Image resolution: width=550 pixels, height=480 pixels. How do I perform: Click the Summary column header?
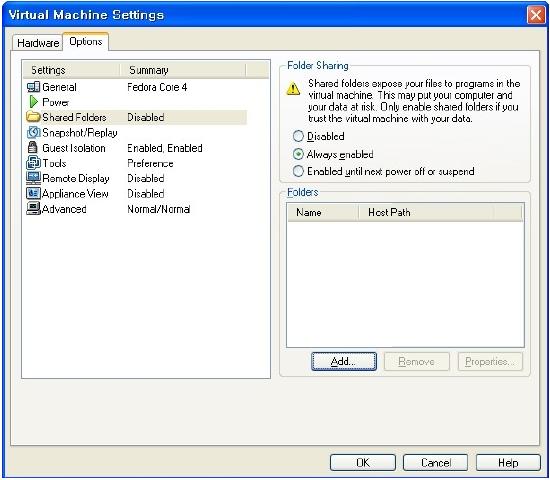[x=183, y=70]
